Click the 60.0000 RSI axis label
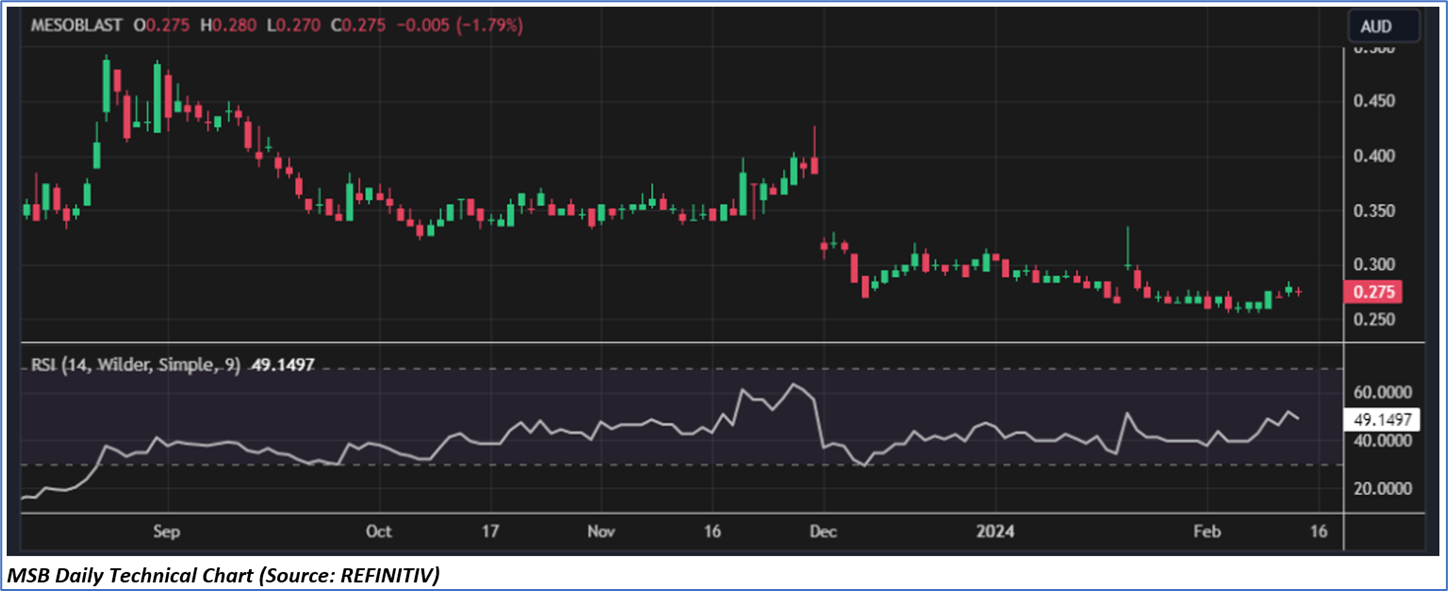Viewport: 1448px width, 591px height. (1384, 393)
